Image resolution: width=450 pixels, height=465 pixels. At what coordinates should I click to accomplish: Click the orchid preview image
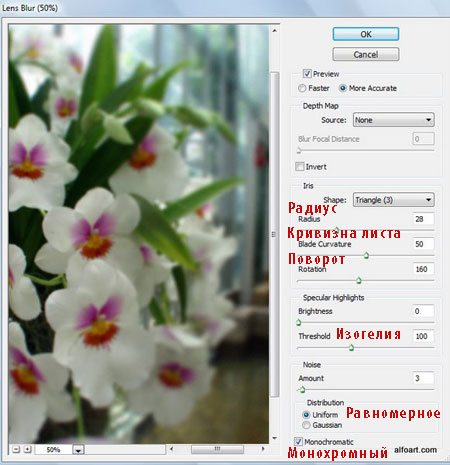[x=139, y=233]
